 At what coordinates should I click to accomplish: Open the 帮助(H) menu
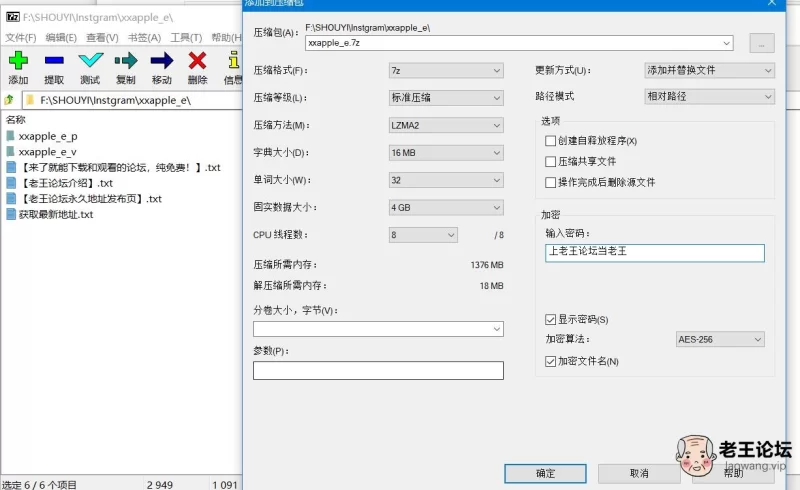click(x=226, y=38)
